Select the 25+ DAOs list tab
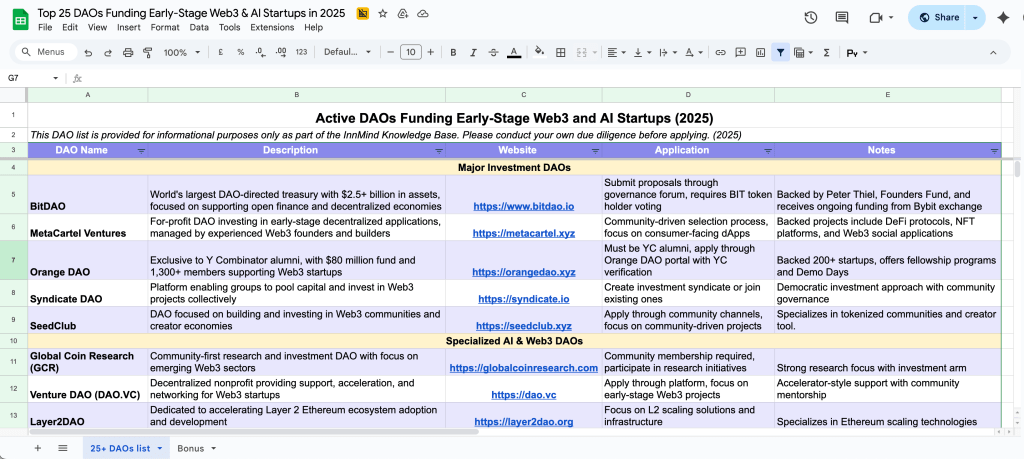 (x=125, y=449)
